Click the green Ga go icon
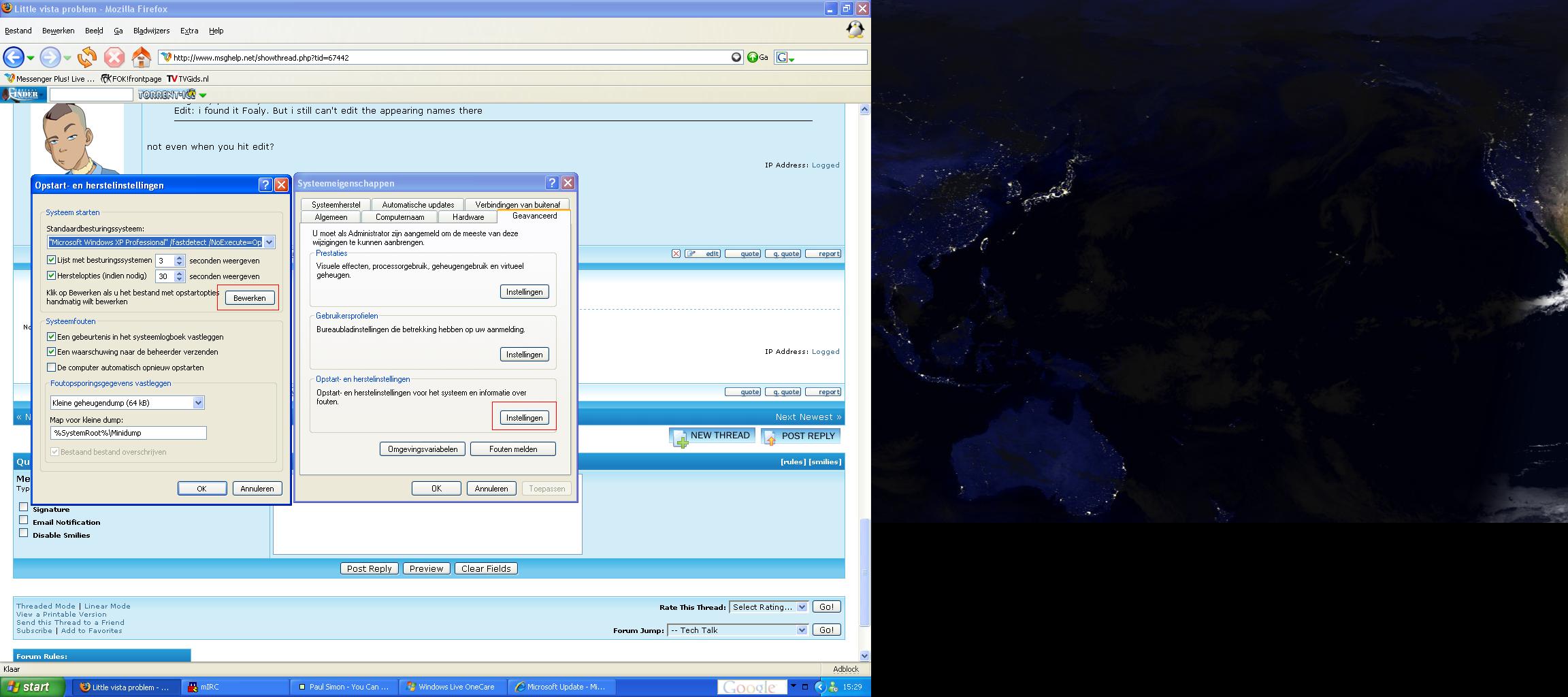Viewport: 1568px width, 697px height. (753, 57)
